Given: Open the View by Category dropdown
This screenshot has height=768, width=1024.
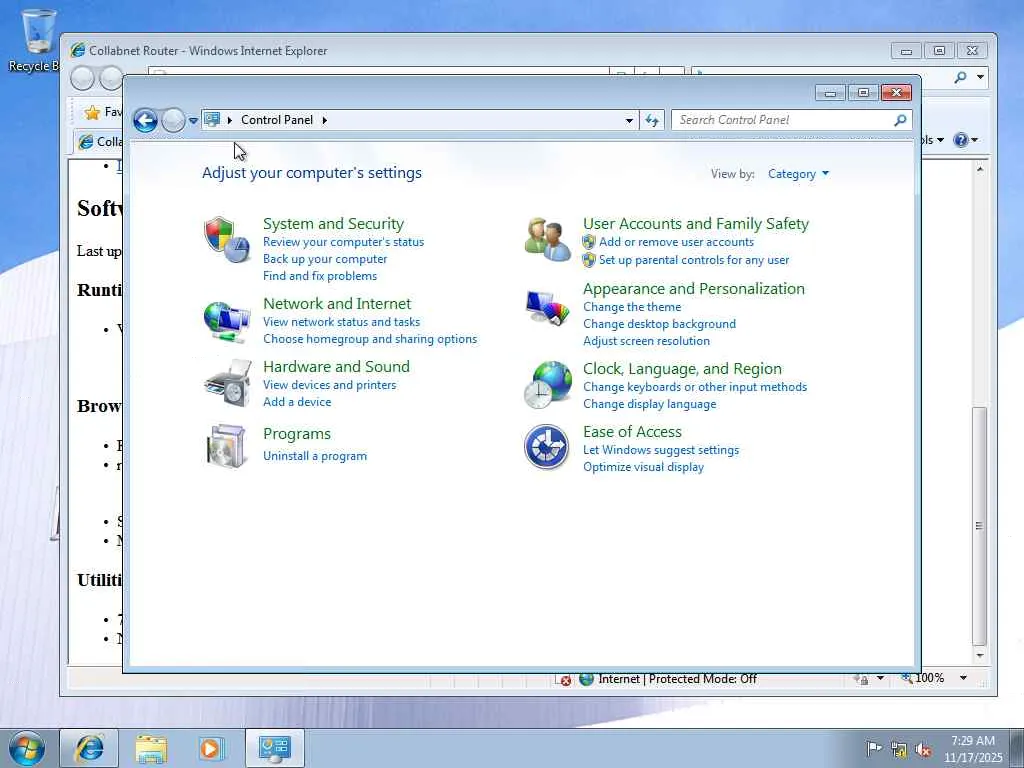Looking at the screenshot, I should [x=798, y=174].
